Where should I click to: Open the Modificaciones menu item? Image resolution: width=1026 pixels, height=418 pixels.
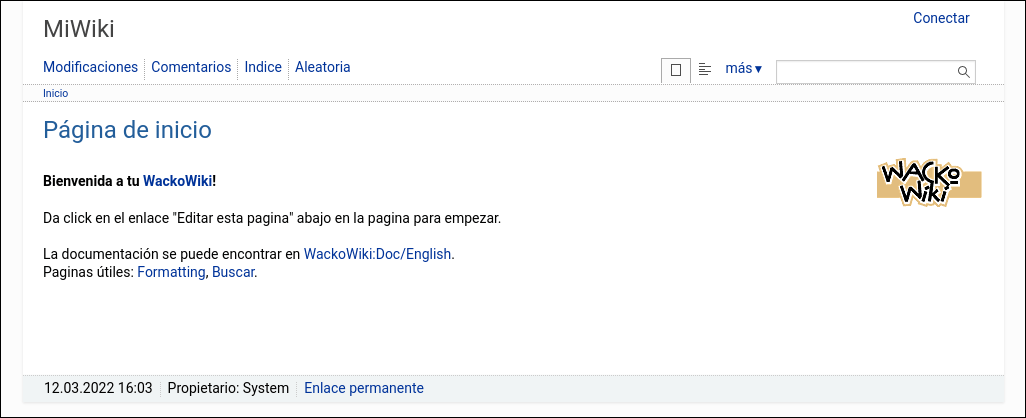[x=90, y=67]
